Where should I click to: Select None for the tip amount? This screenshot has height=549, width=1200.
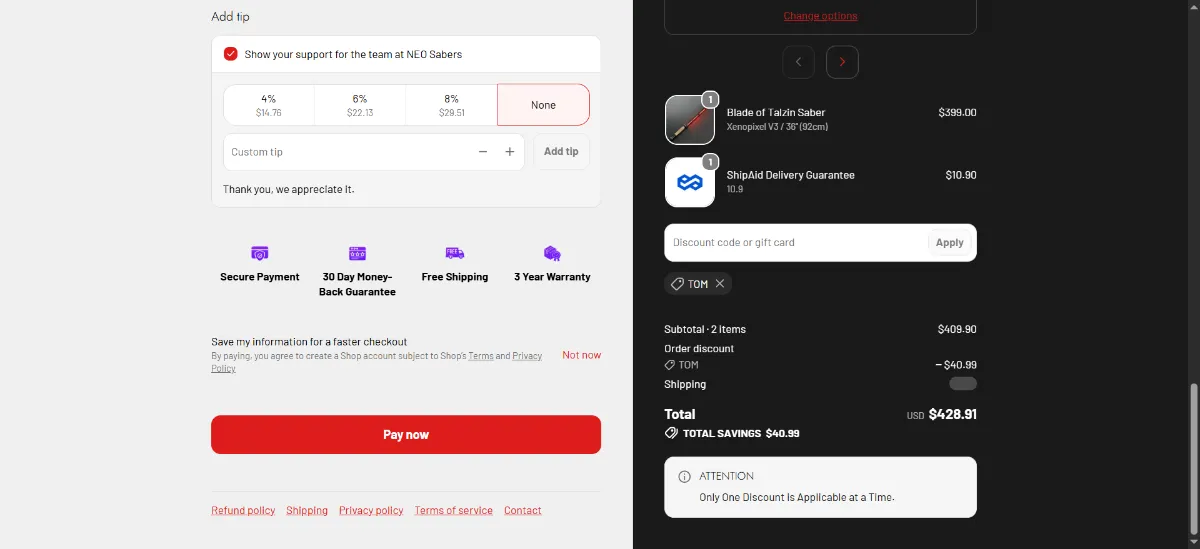coord(543,105)
